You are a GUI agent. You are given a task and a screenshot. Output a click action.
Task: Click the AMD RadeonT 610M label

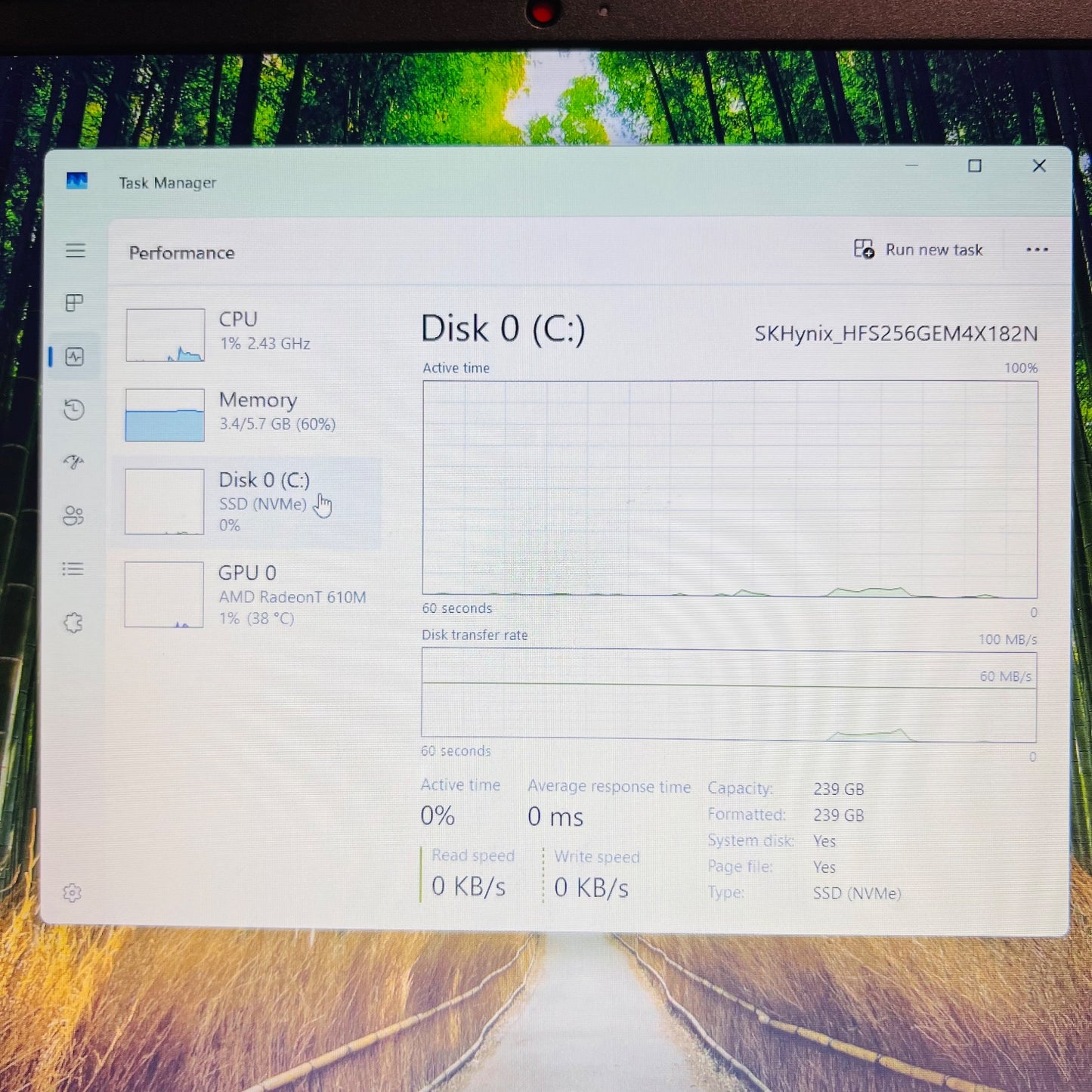(292, 597)
